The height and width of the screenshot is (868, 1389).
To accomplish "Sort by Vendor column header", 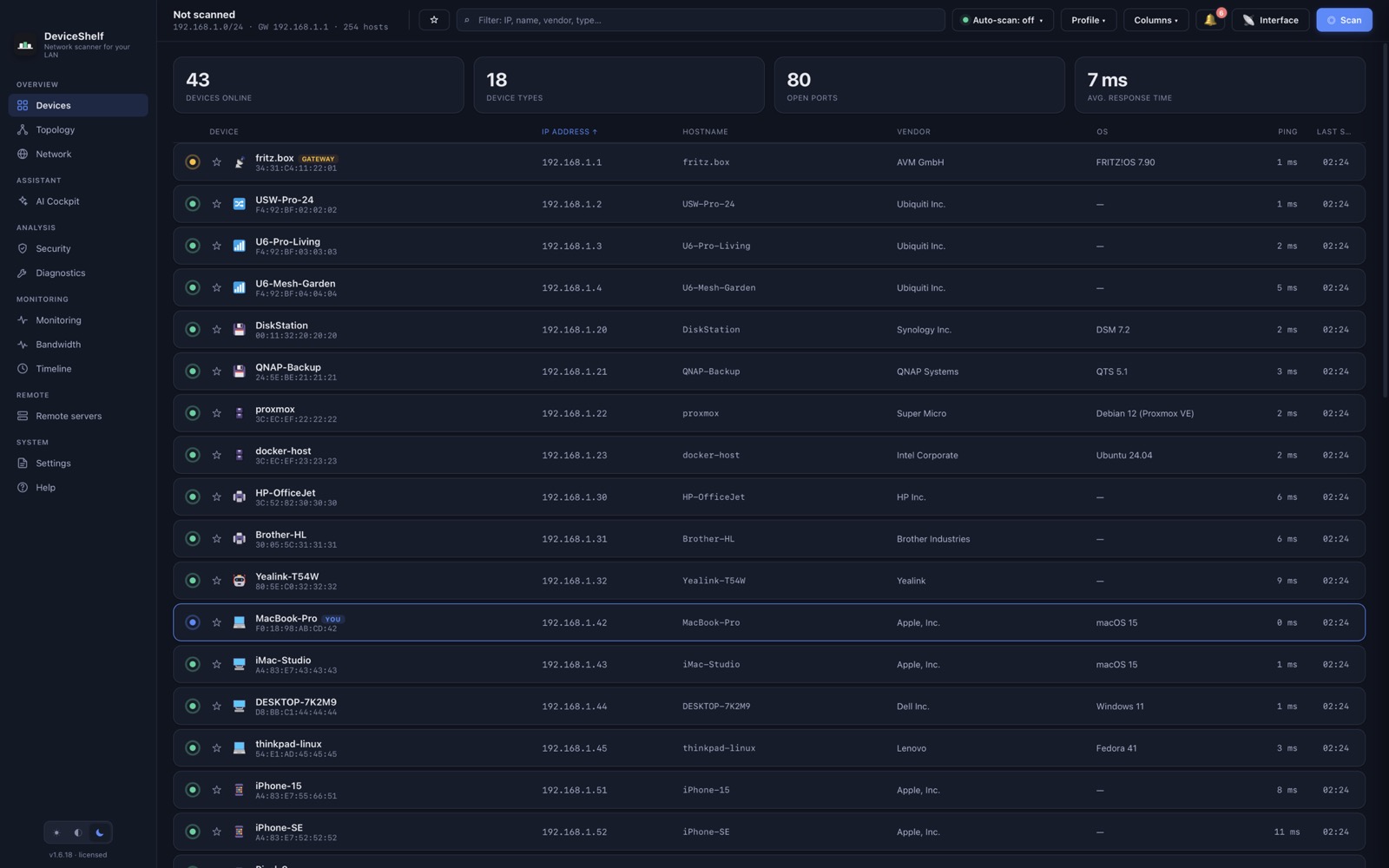I will tap(913, 132).
